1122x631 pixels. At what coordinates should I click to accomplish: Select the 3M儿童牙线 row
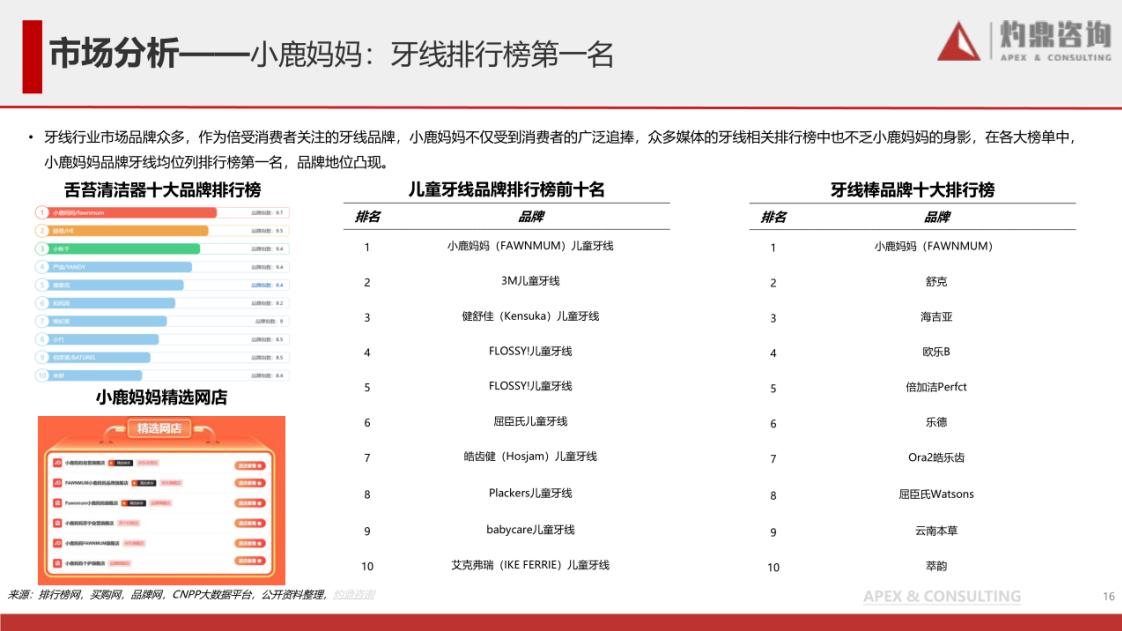[530, 281]
